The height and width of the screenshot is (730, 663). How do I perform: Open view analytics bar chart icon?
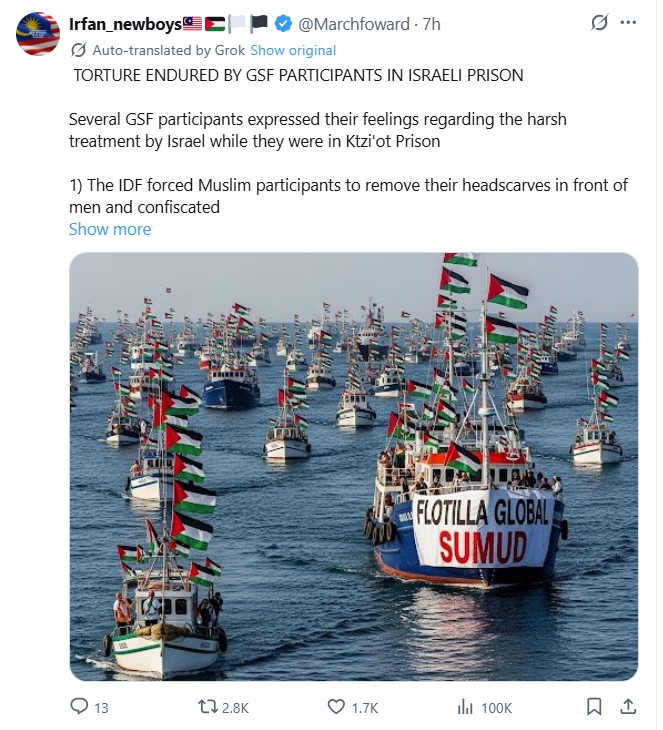[x=465, y=707]
